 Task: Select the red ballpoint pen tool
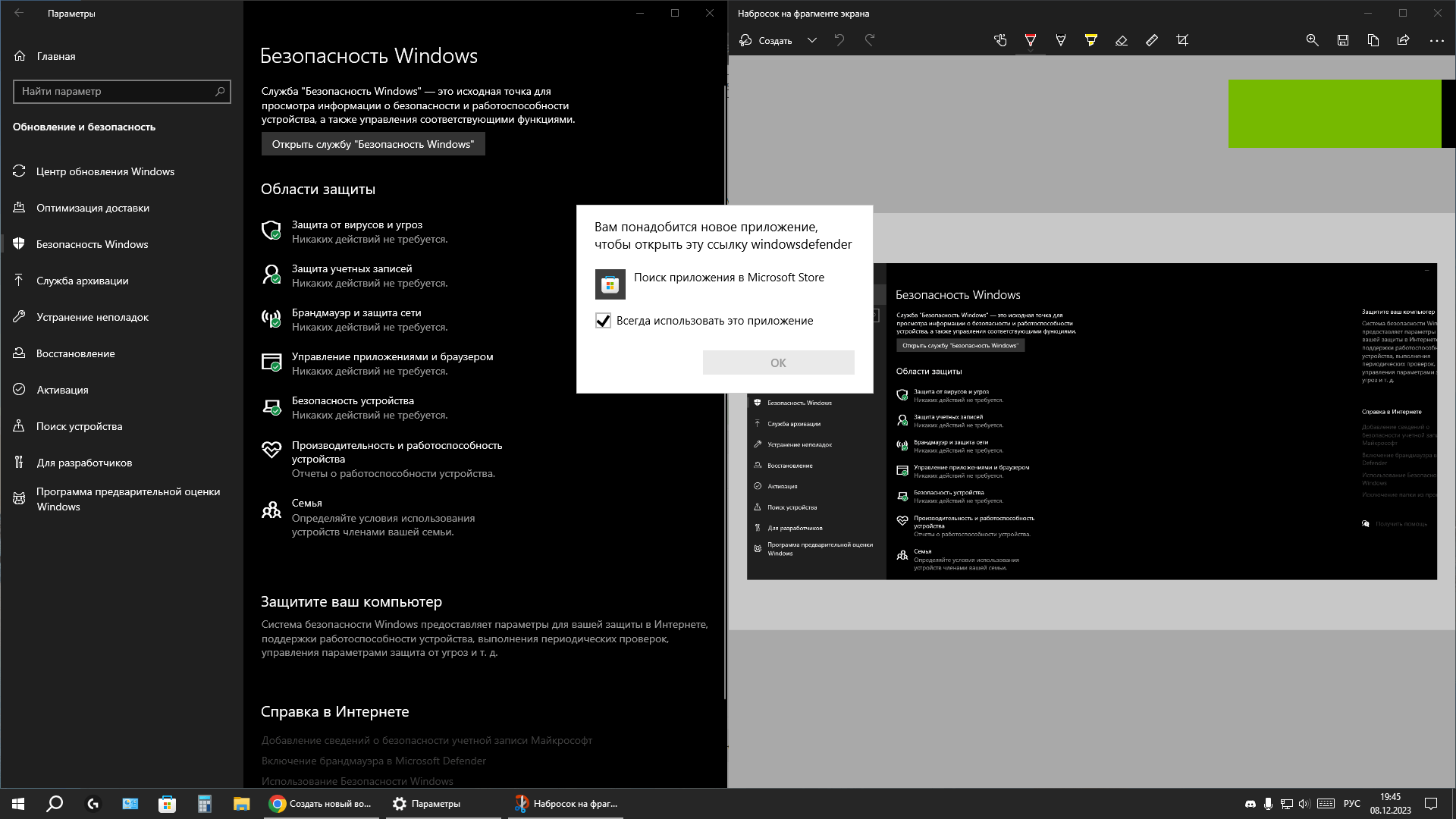1031,40
